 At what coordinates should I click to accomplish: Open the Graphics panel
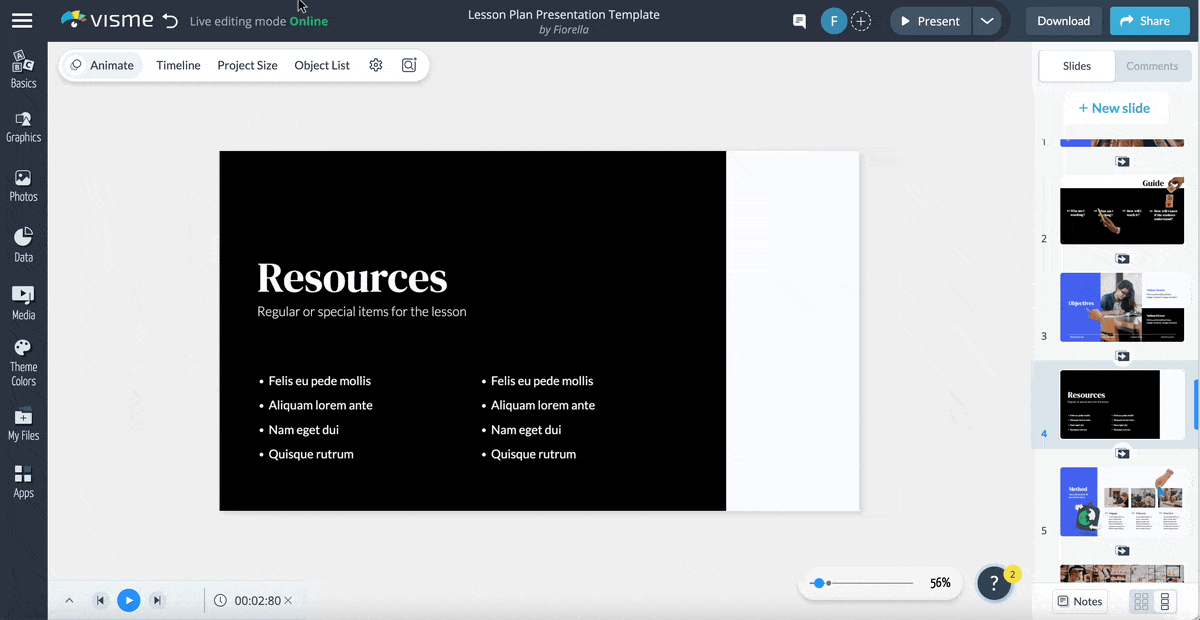tap(23, 127)
